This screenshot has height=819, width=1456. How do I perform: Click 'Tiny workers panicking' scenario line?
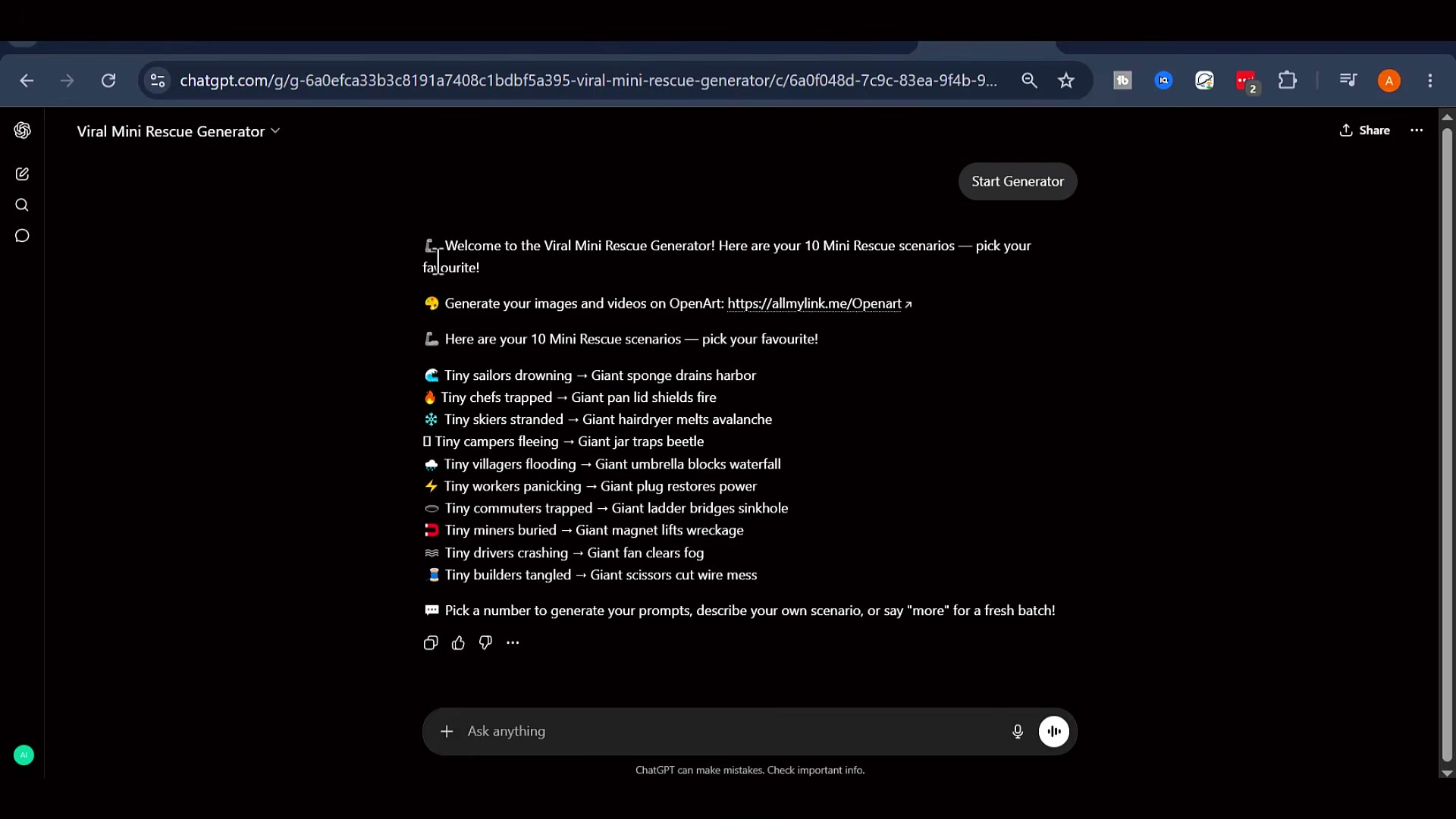(x=590, y=486)
